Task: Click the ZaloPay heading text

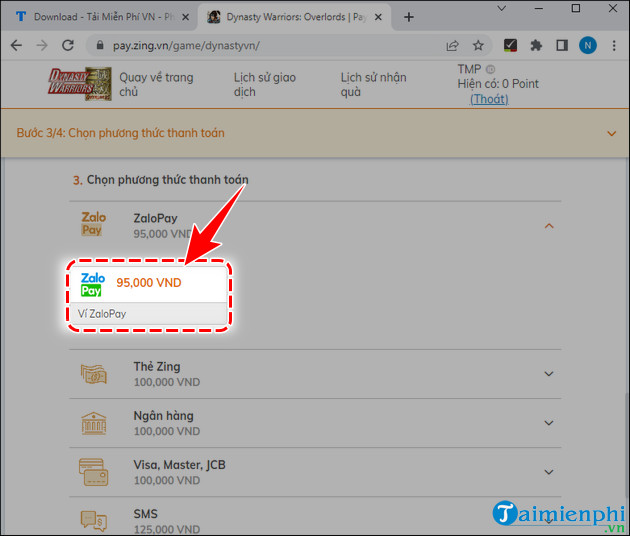Action: [x=155, y=218]
